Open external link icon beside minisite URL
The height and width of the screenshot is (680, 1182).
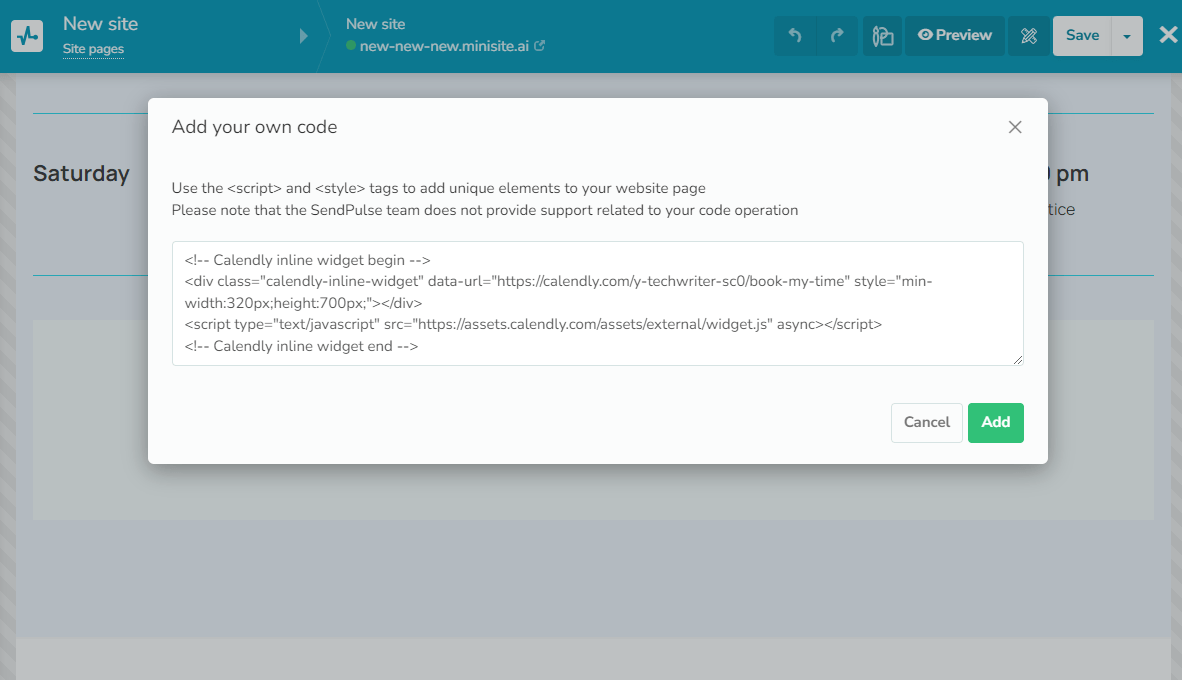pos(540,46)
